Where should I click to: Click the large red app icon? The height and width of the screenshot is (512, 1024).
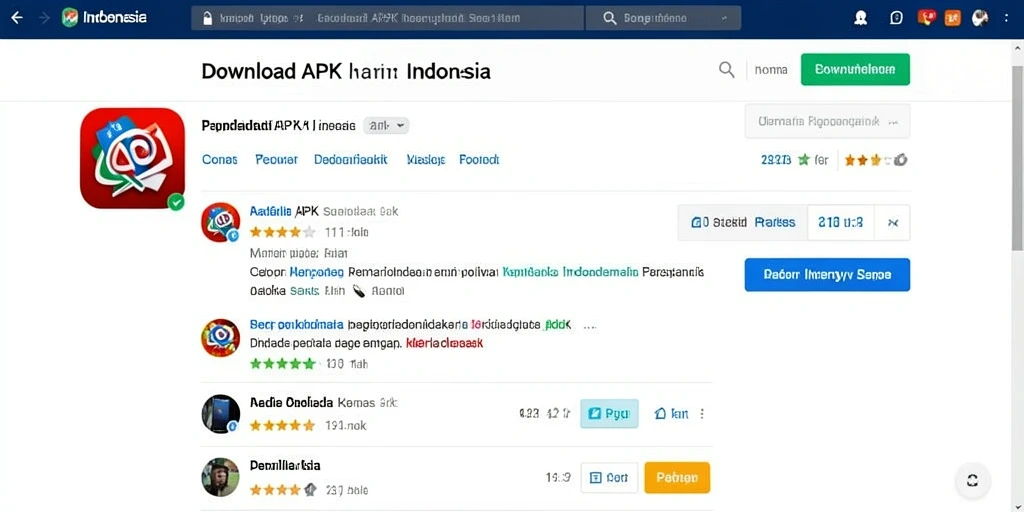[x=133, y=158]
